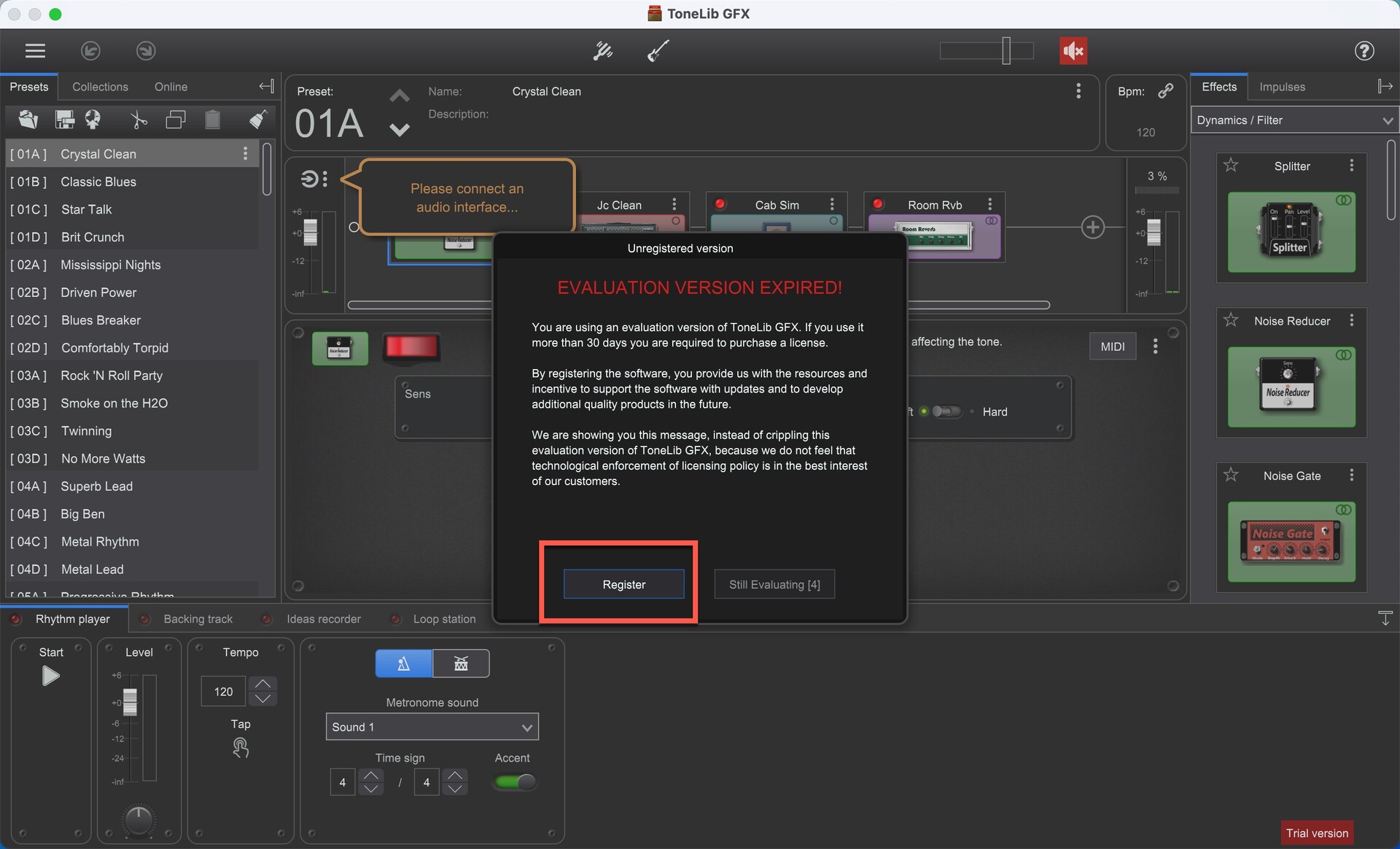Image resolution: width=1400 pixels, height=849 pixels.
Task: Toggle the Cab Sim red power LED
Action: click(720, 204)
